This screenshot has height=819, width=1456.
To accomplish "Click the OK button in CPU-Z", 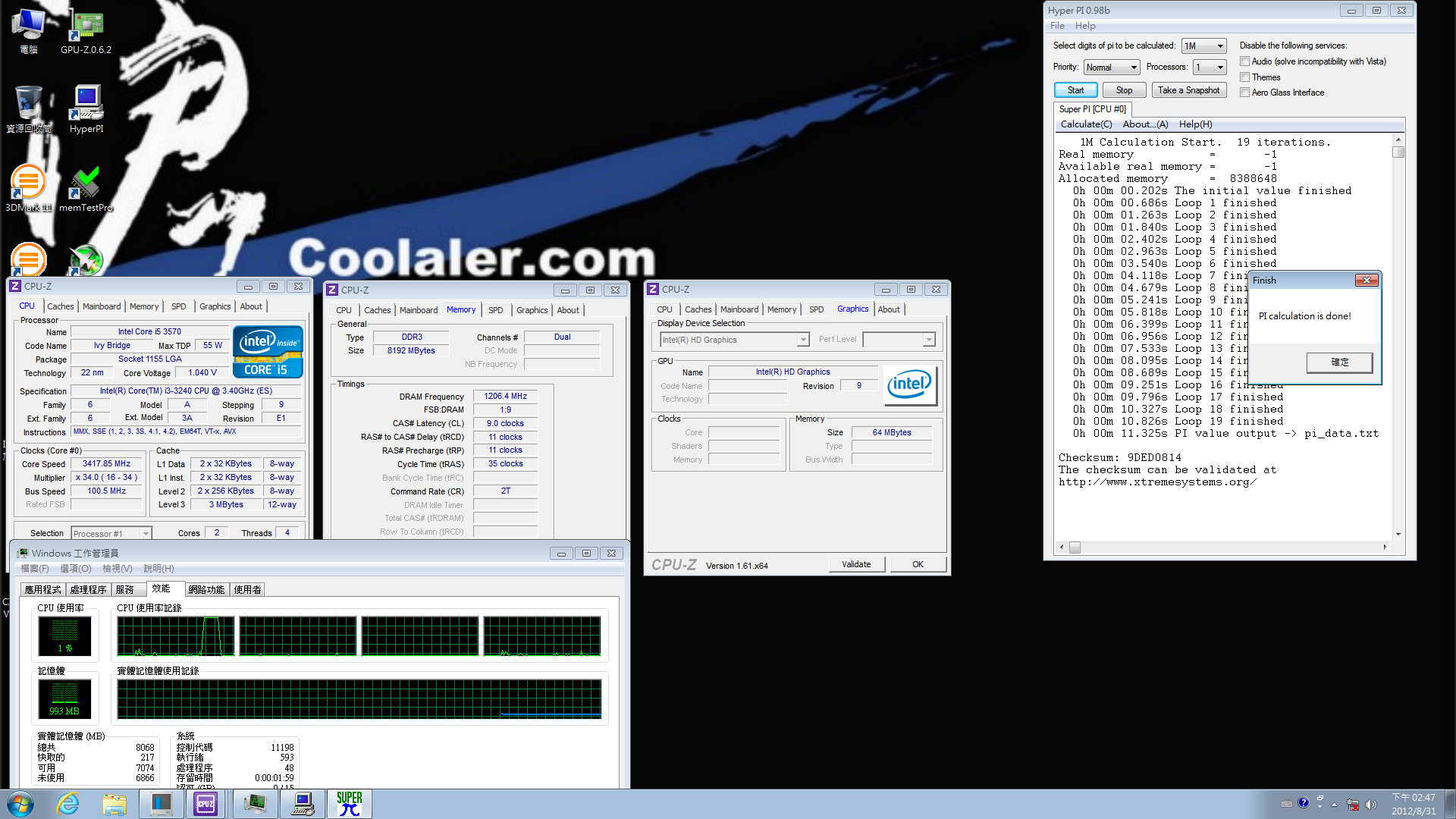I will pos(918,564).
